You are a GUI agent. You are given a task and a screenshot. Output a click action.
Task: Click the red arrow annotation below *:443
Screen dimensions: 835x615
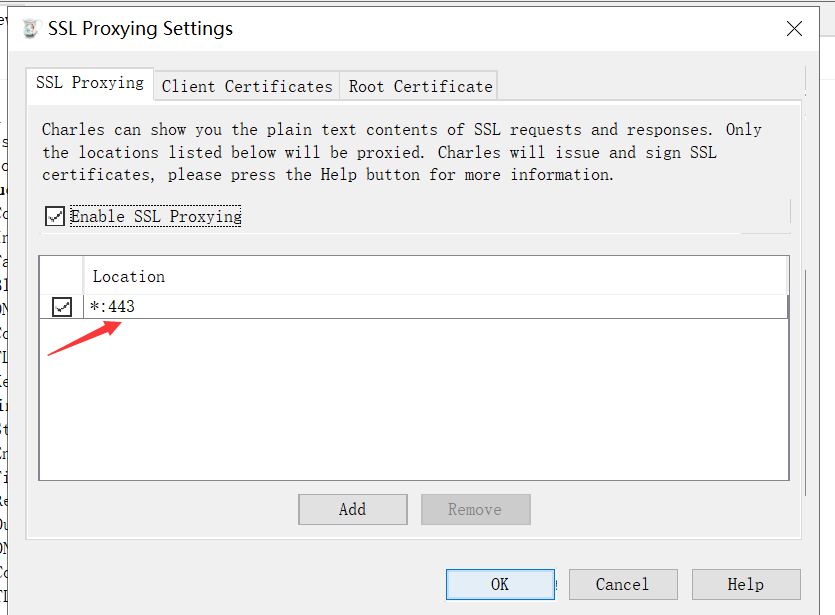(85, 338)
